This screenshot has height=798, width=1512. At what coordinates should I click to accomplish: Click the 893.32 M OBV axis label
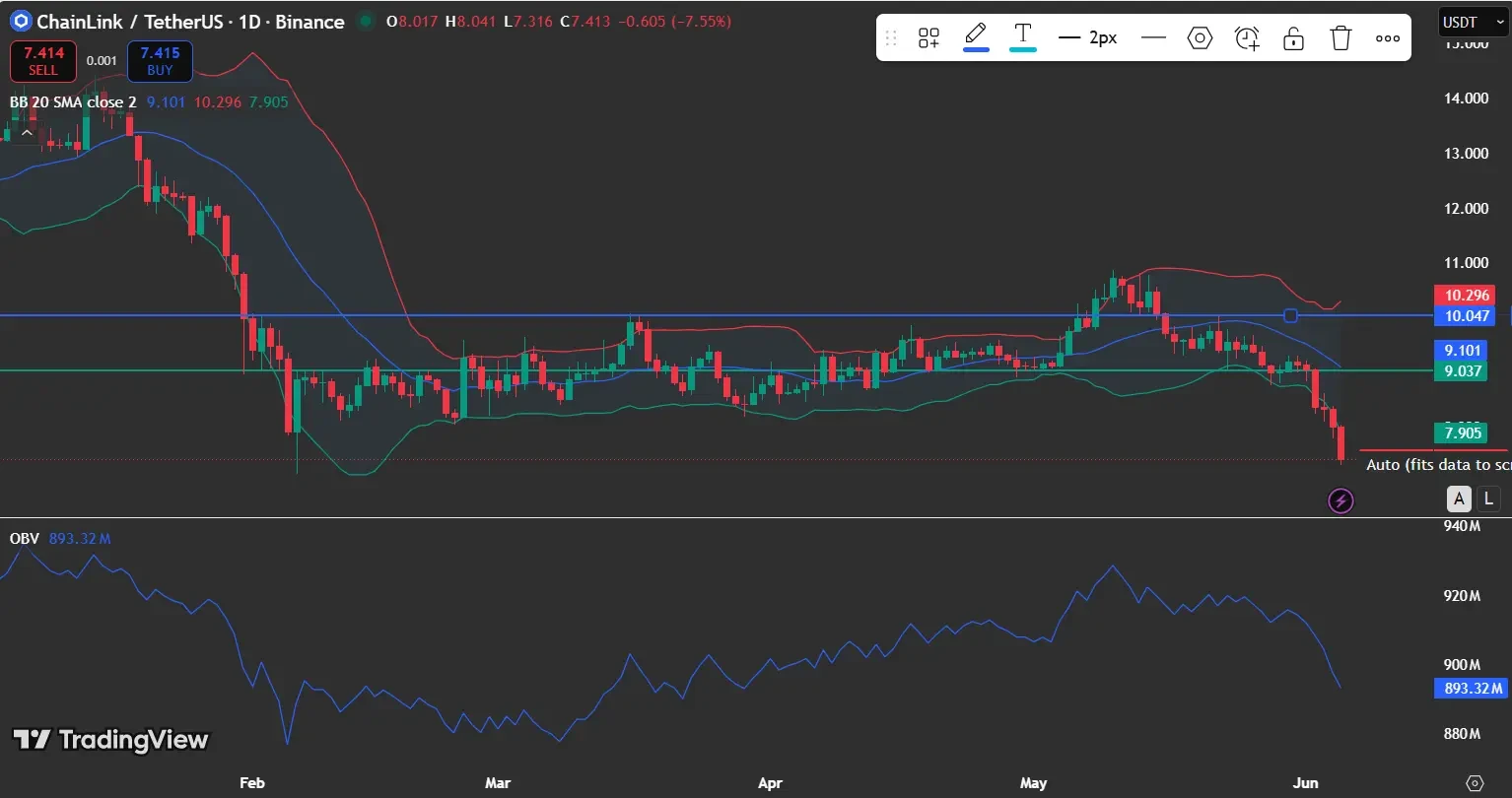click(1474, 688)
